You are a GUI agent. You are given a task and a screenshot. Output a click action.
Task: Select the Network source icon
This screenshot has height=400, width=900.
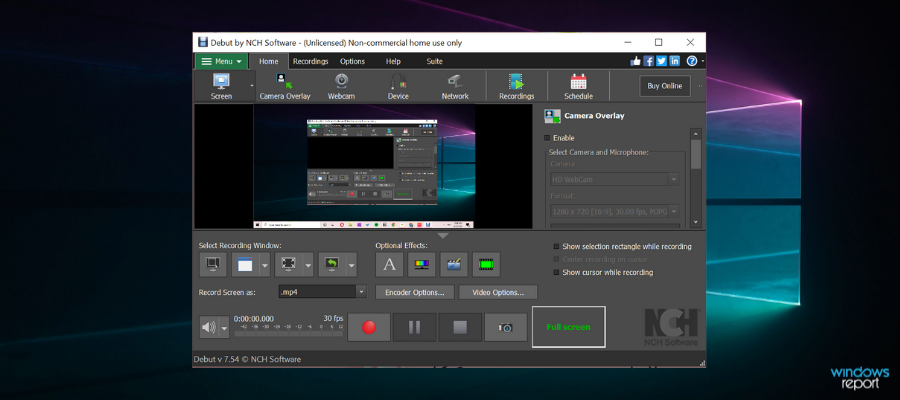(x=455, y=87)
